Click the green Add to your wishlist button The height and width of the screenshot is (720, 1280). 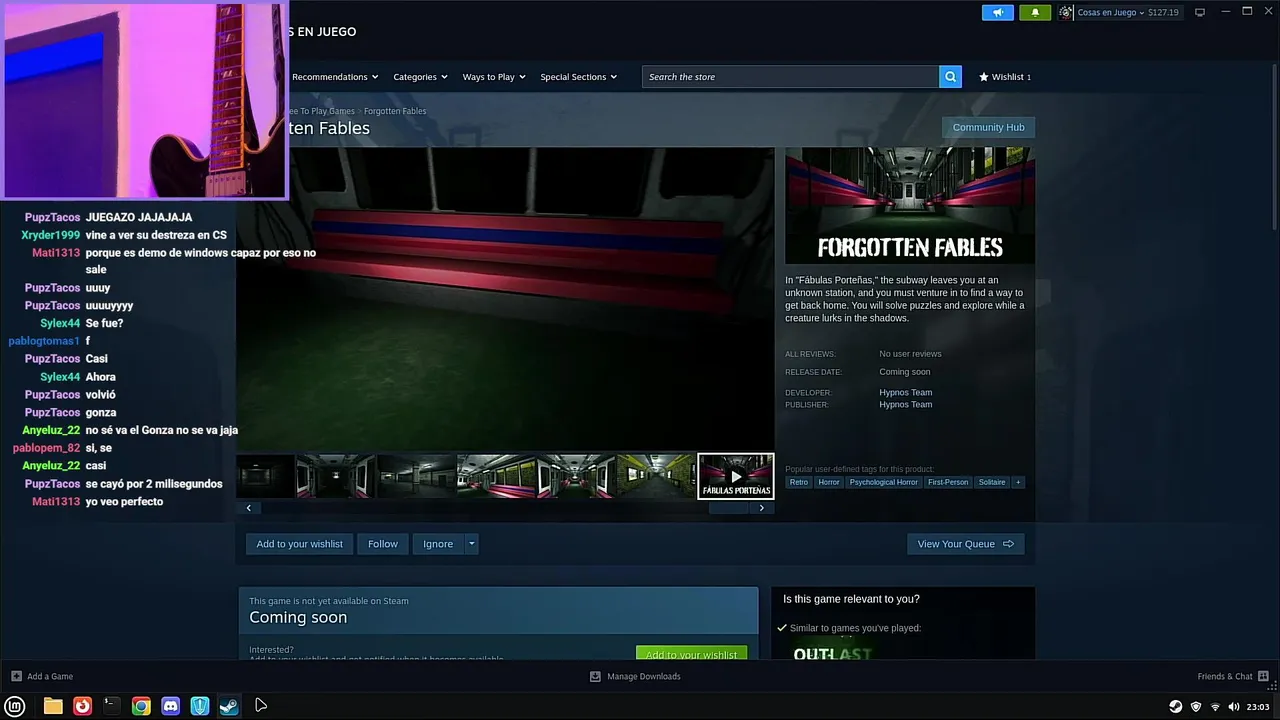point(691,653)
